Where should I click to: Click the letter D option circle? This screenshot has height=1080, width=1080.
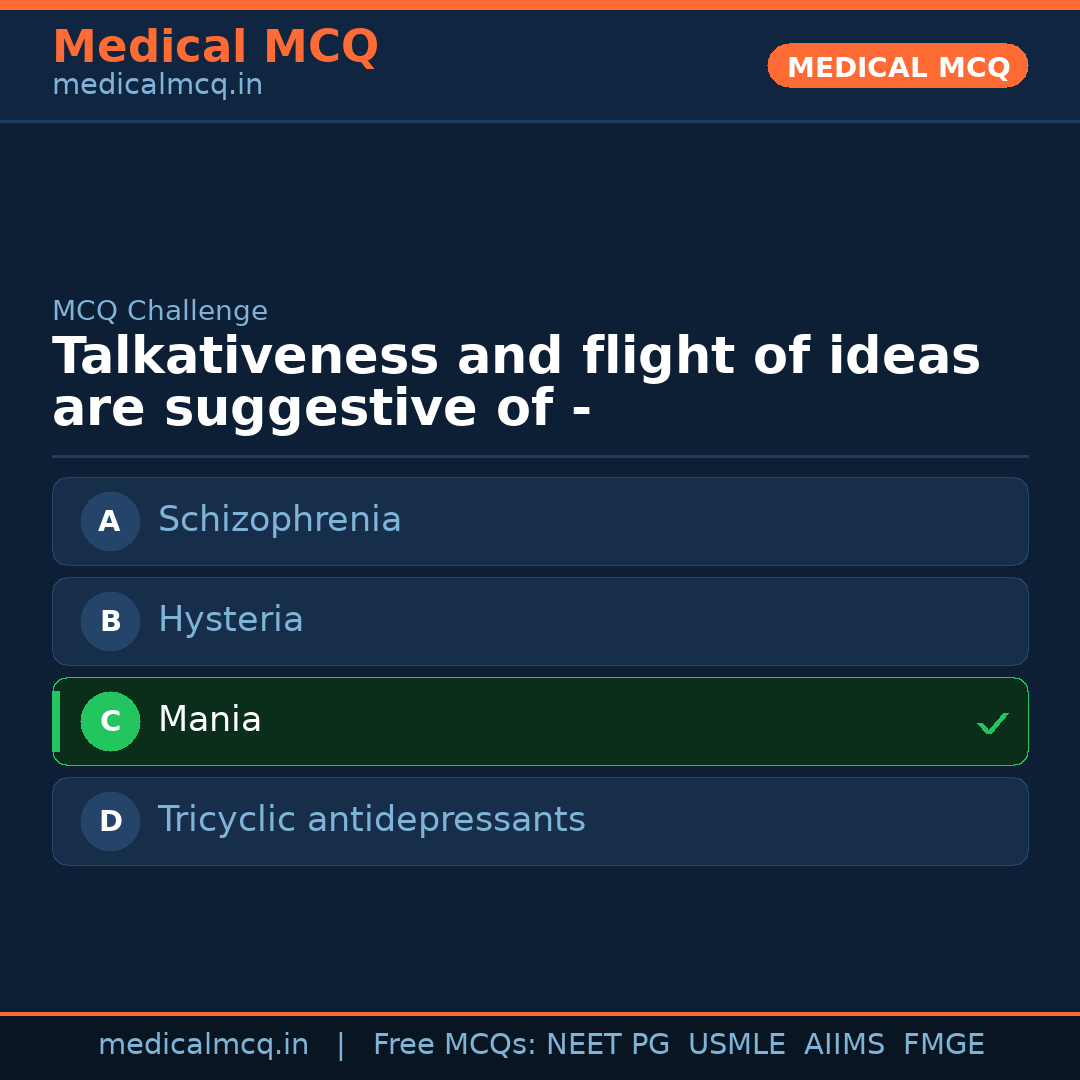110,821
